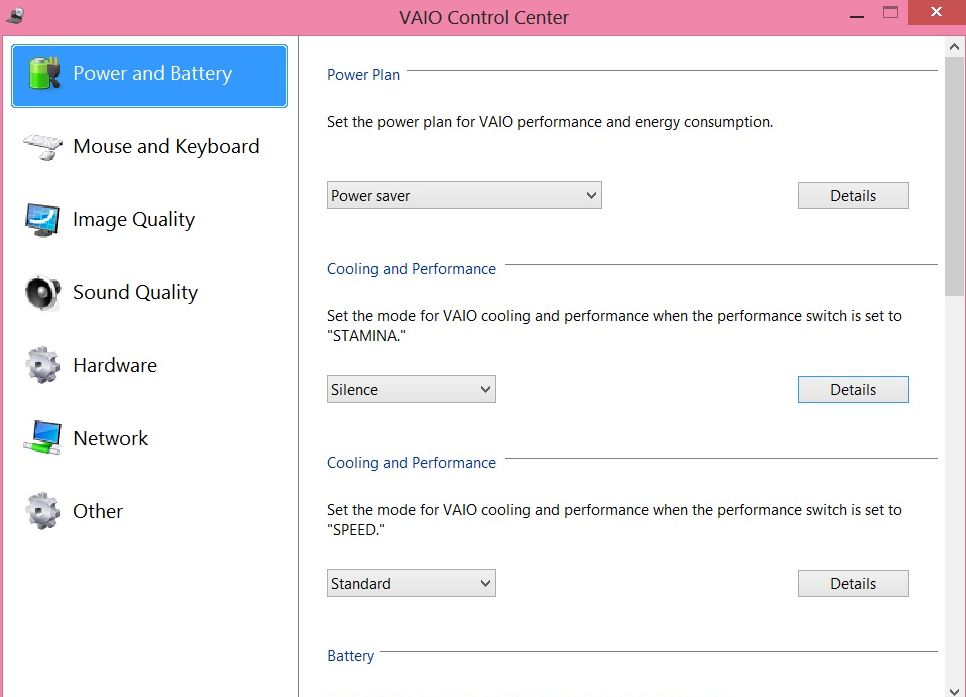This screenshot has height=697, width=966.
Task: Select the Sound Quality category
Action: click(136, 293)
